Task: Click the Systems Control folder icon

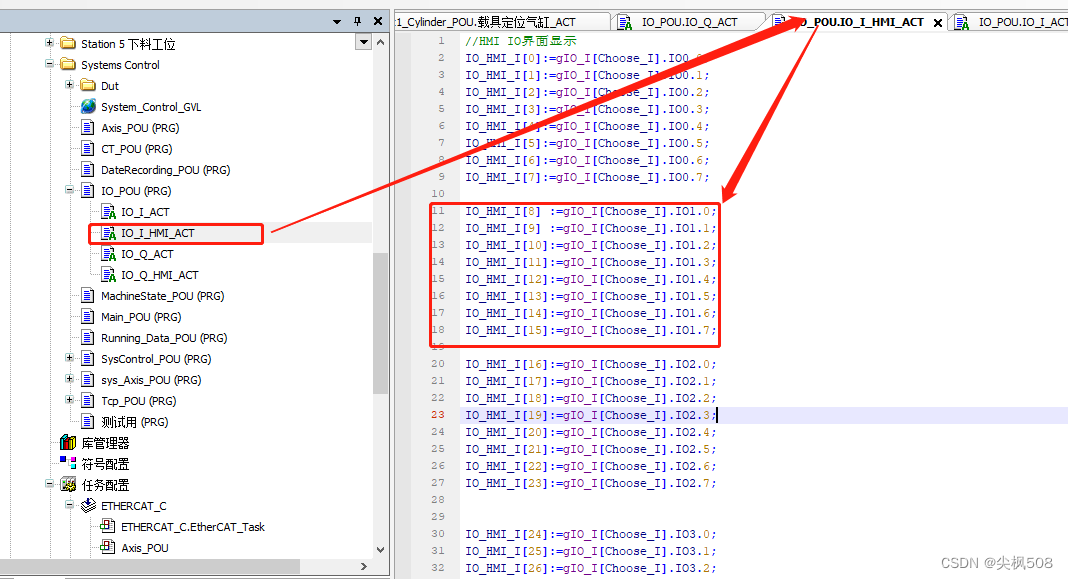Action: (x=67, y=65)
